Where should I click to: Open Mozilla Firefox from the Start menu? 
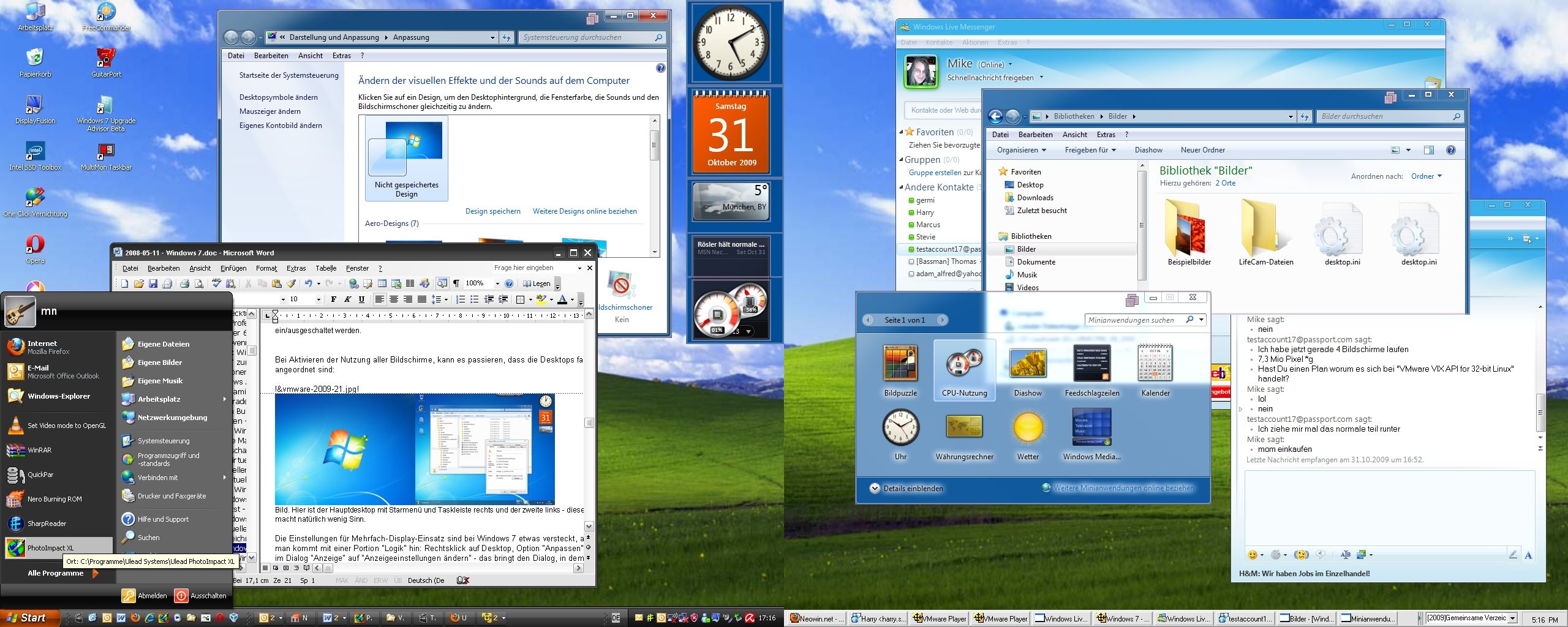[48, 347]
